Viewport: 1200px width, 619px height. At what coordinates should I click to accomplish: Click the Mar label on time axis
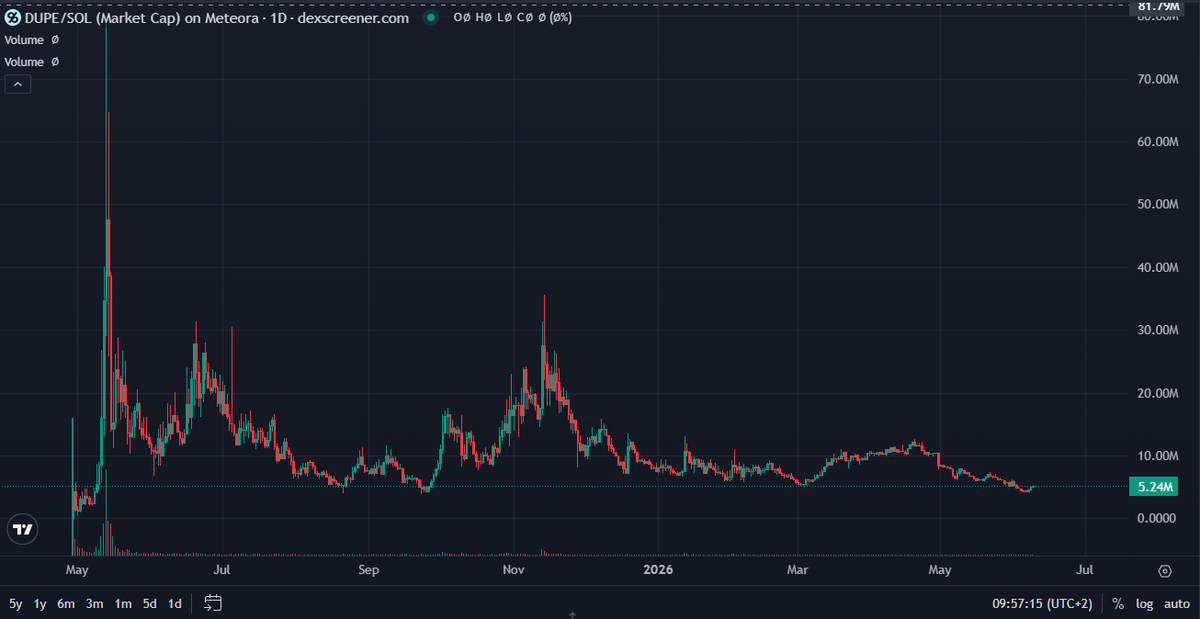click(798, 571)
